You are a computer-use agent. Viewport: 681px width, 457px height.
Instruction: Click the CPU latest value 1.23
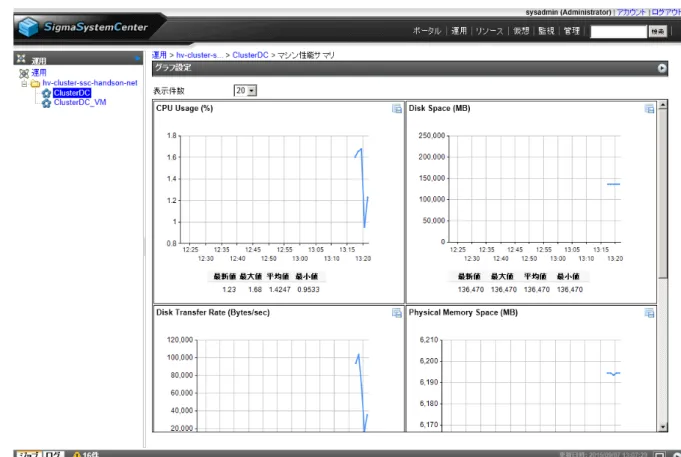(229, 290)
